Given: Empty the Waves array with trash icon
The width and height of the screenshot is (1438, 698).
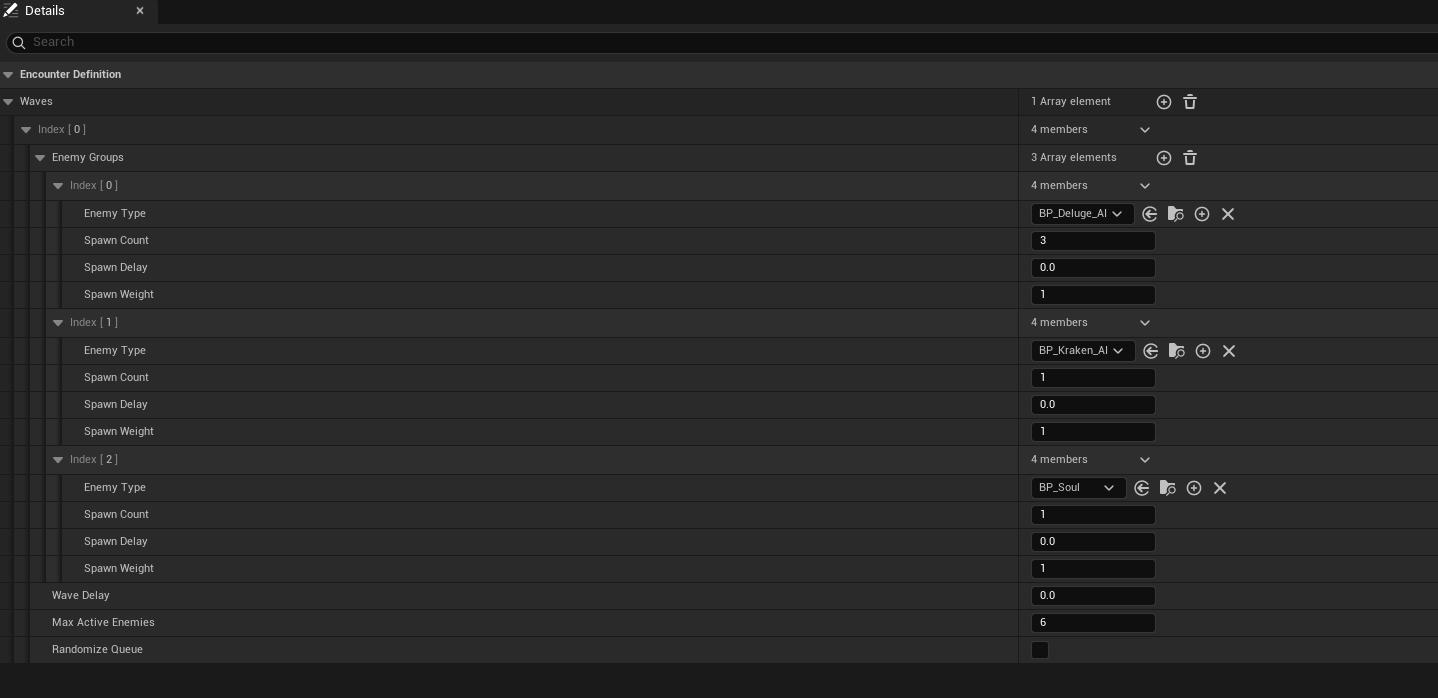Looking at the screenshot, I should [x=1190, y=102].
